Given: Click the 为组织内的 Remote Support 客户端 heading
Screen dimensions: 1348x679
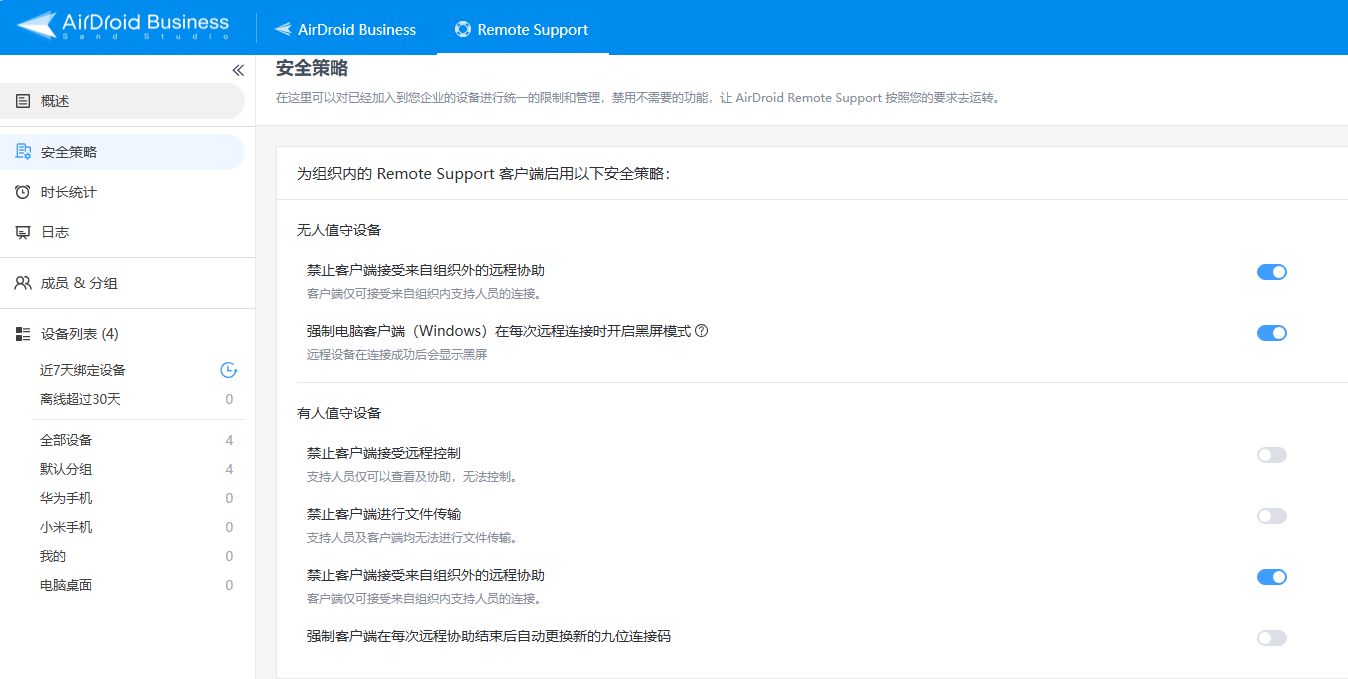Looking at the screenshot, I should point(483,174).
